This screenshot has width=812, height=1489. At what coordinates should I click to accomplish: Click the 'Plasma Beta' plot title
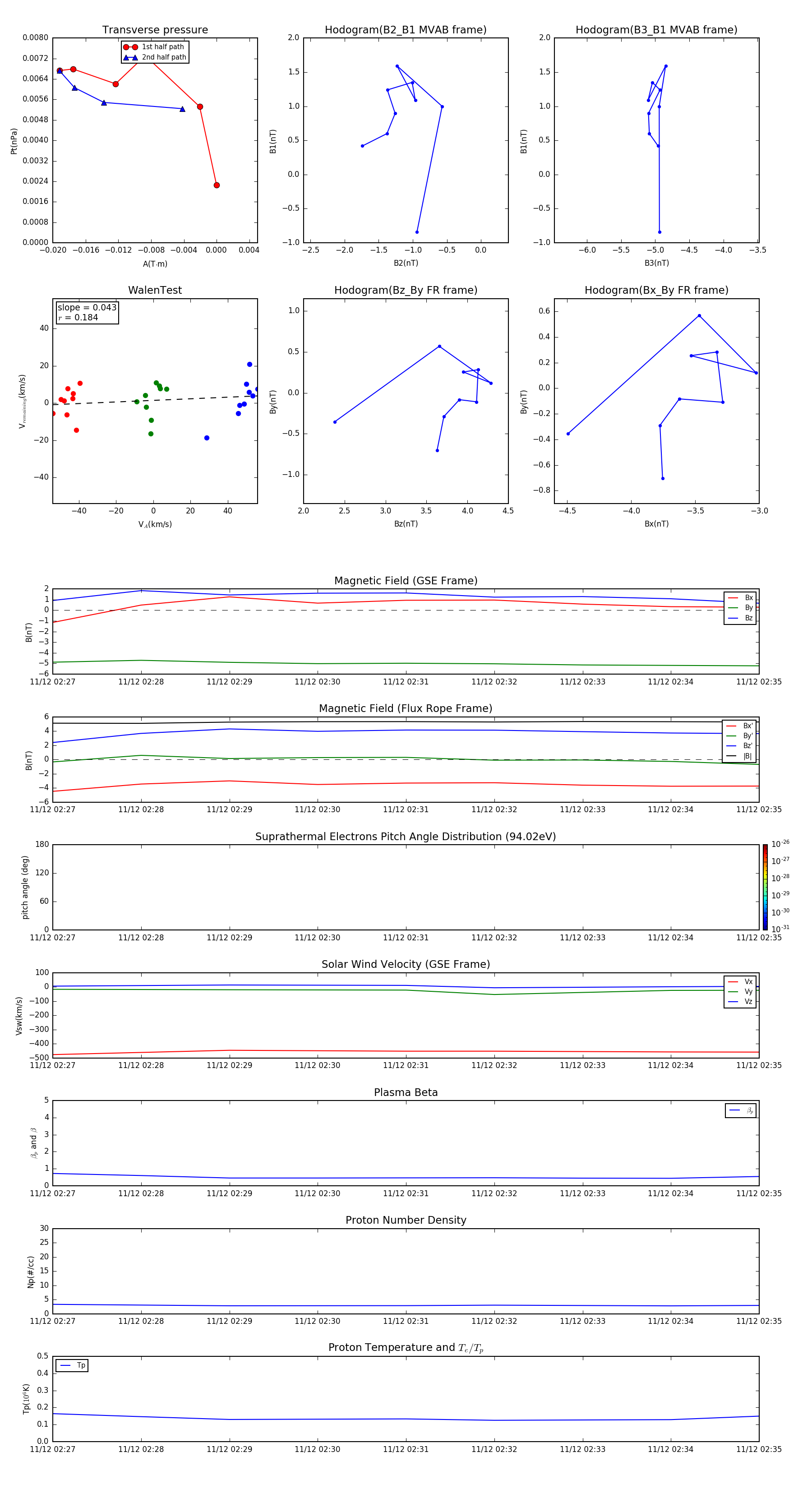(x=406, y=1092)
